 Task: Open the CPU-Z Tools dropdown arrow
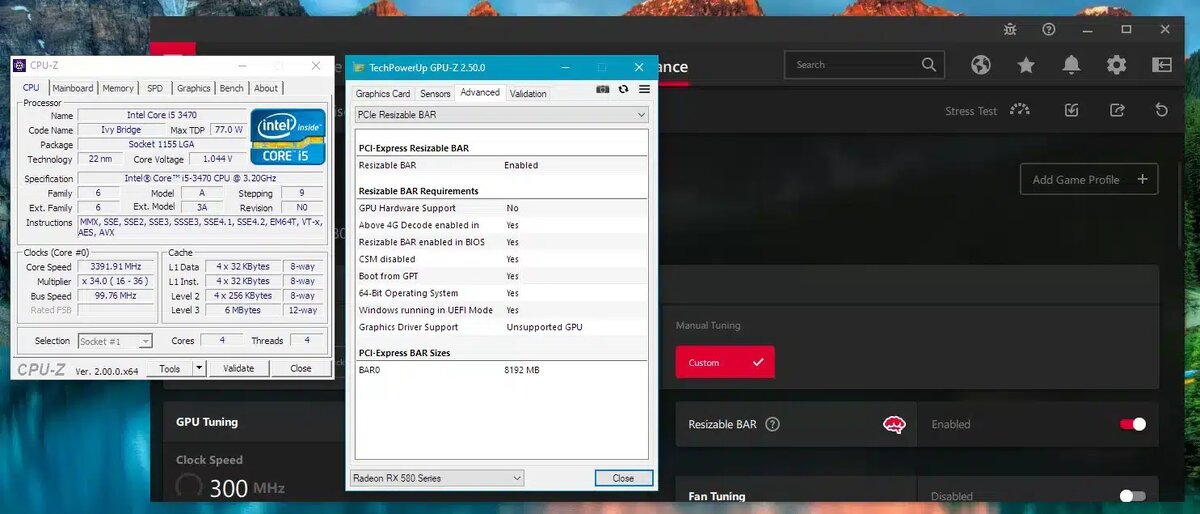(199, 368)
